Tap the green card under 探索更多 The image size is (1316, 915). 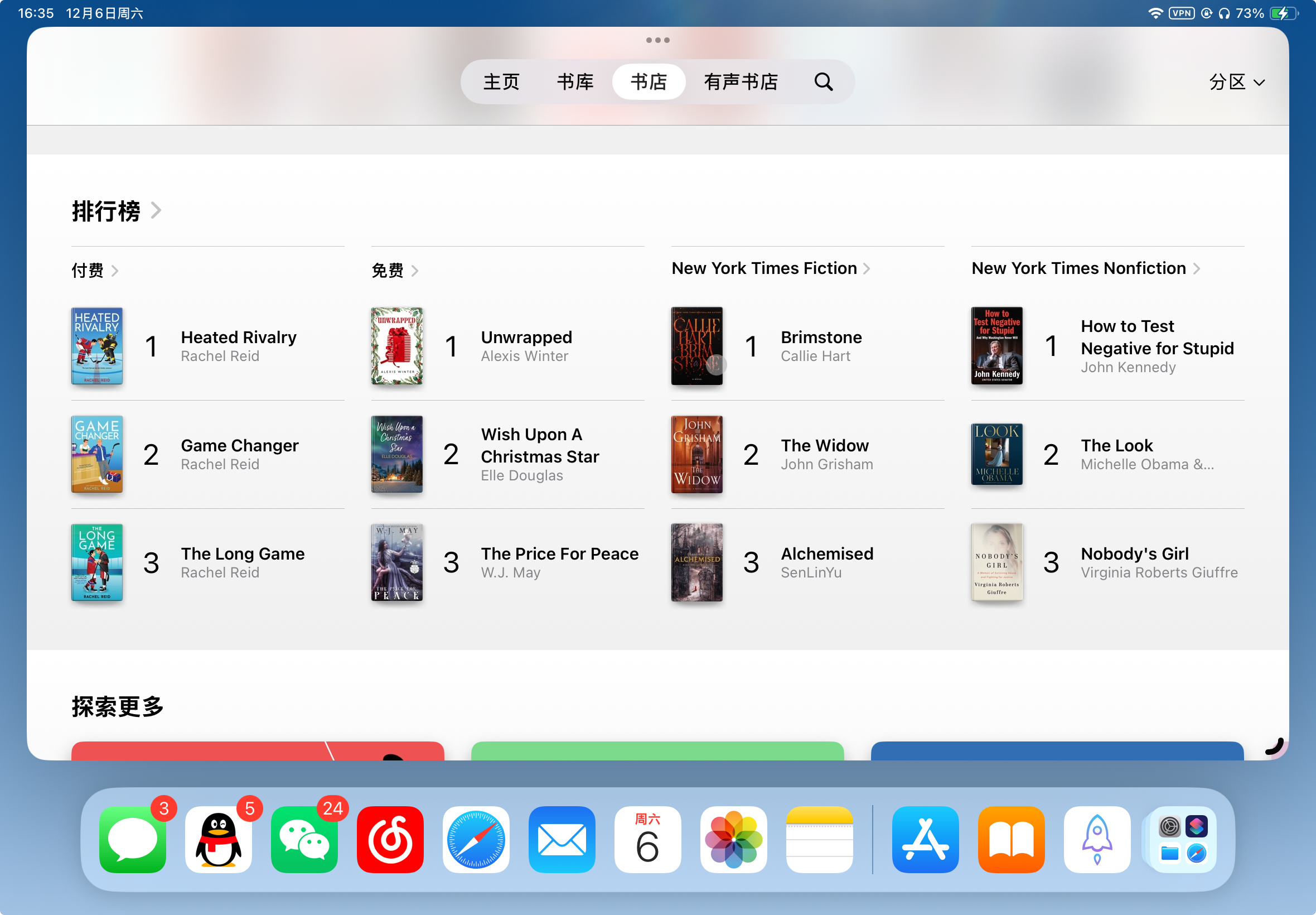[x=657, y=751]
